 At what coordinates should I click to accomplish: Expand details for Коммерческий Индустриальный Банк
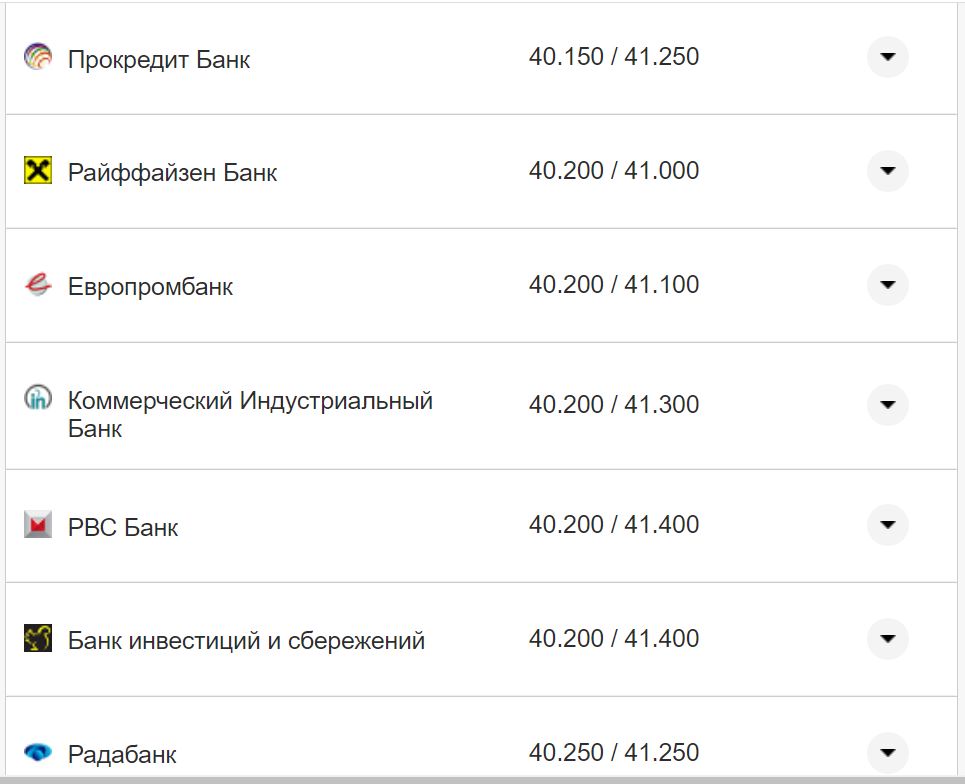[887, 405]
